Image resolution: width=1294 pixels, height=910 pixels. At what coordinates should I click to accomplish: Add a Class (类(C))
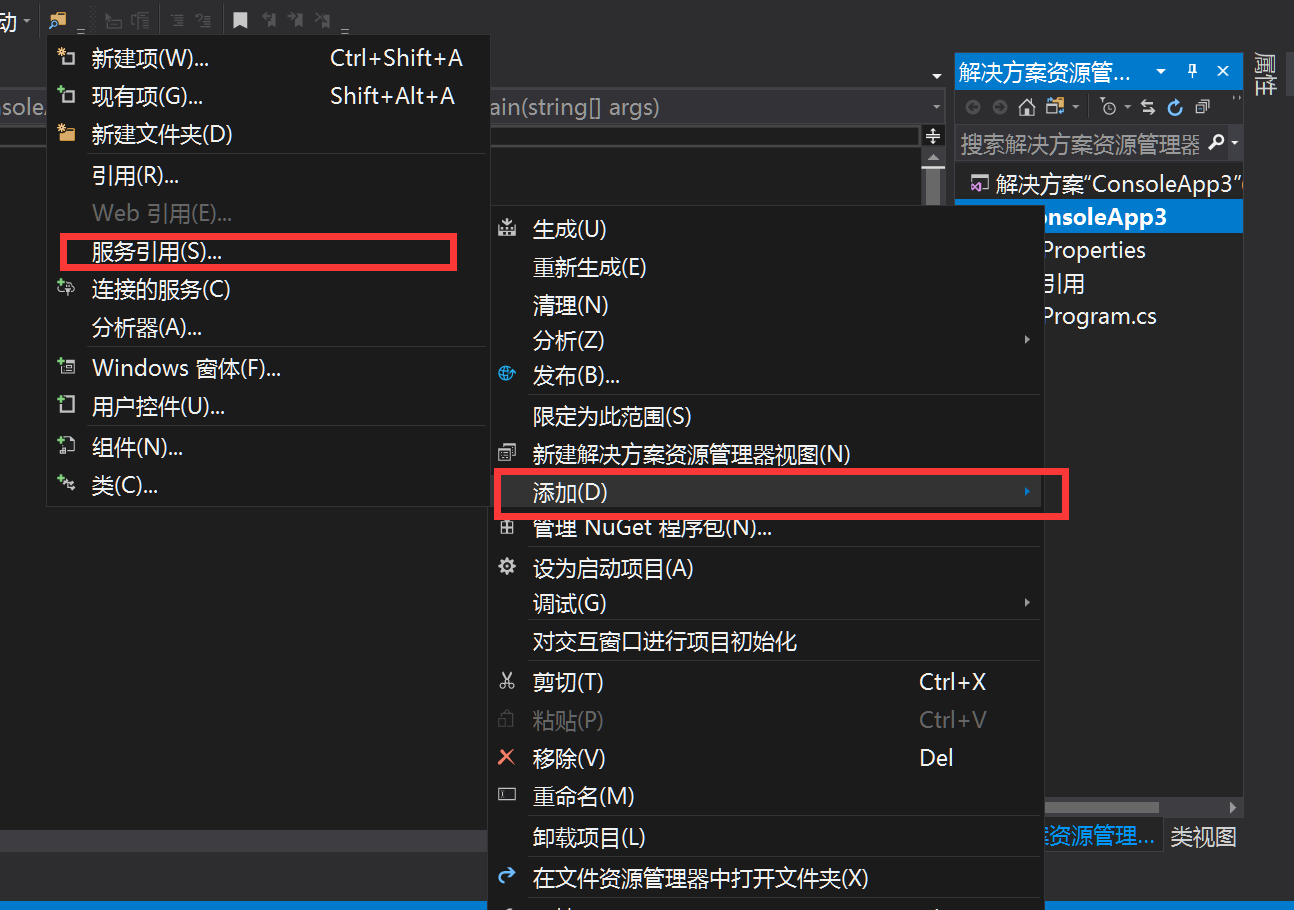(x=268, y=487)
